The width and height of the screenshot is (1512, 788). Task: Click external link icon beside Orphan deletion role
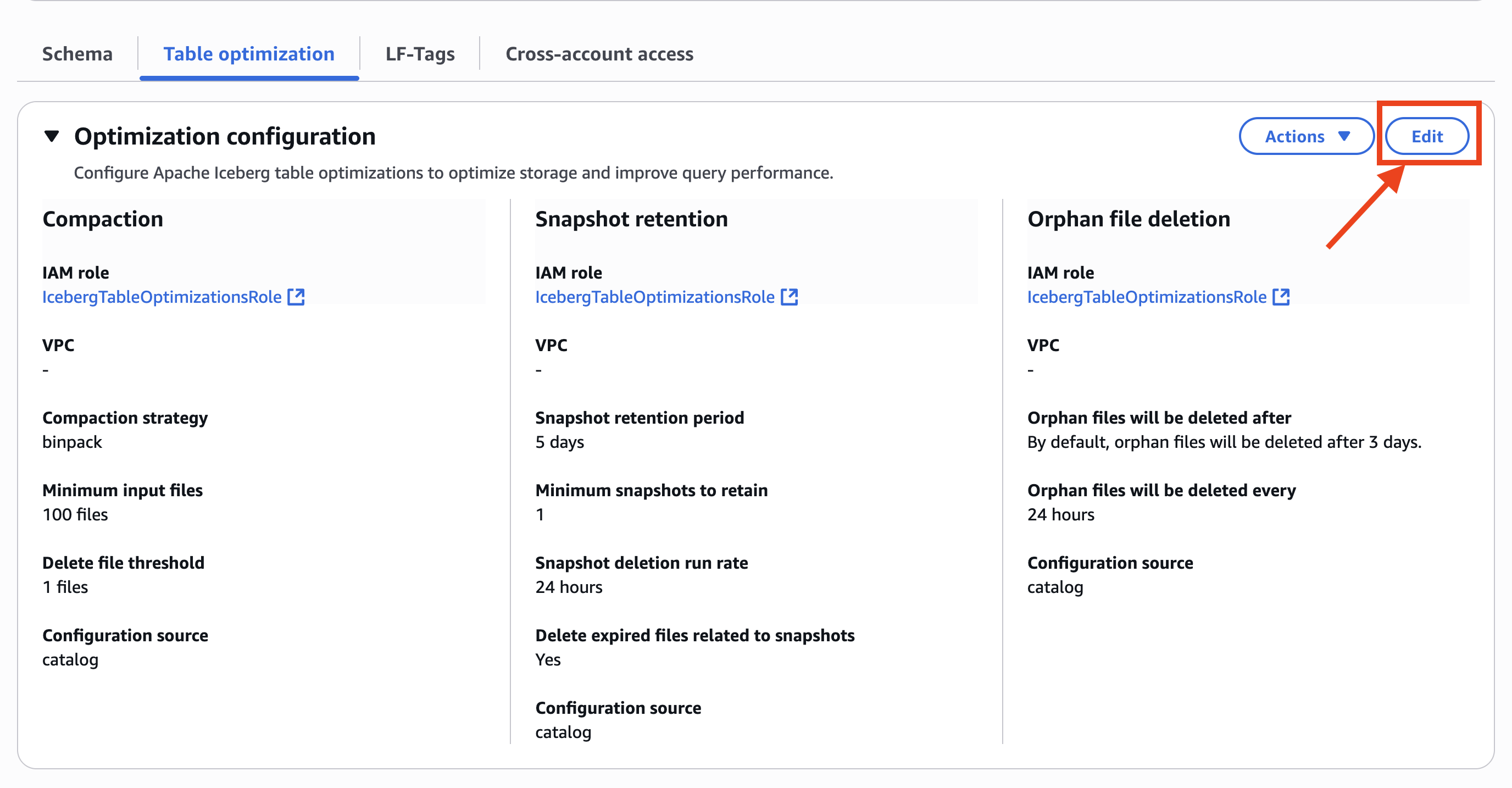pos(1281,297)
